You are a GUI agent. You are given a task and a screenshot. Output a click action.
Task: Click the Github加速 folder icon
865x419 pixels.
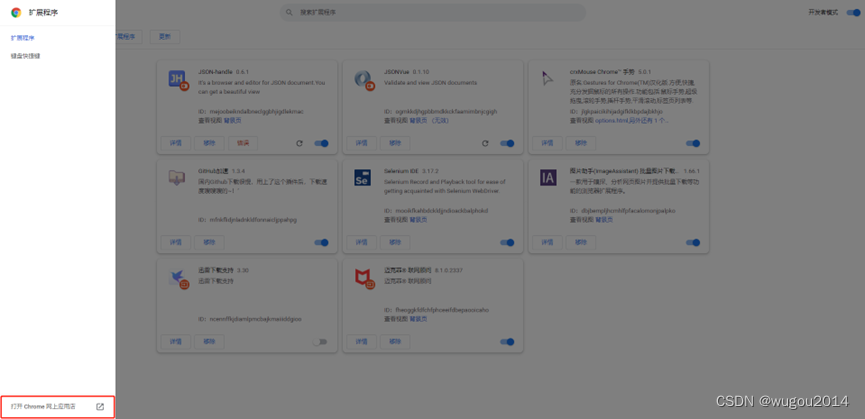[177, 178]
